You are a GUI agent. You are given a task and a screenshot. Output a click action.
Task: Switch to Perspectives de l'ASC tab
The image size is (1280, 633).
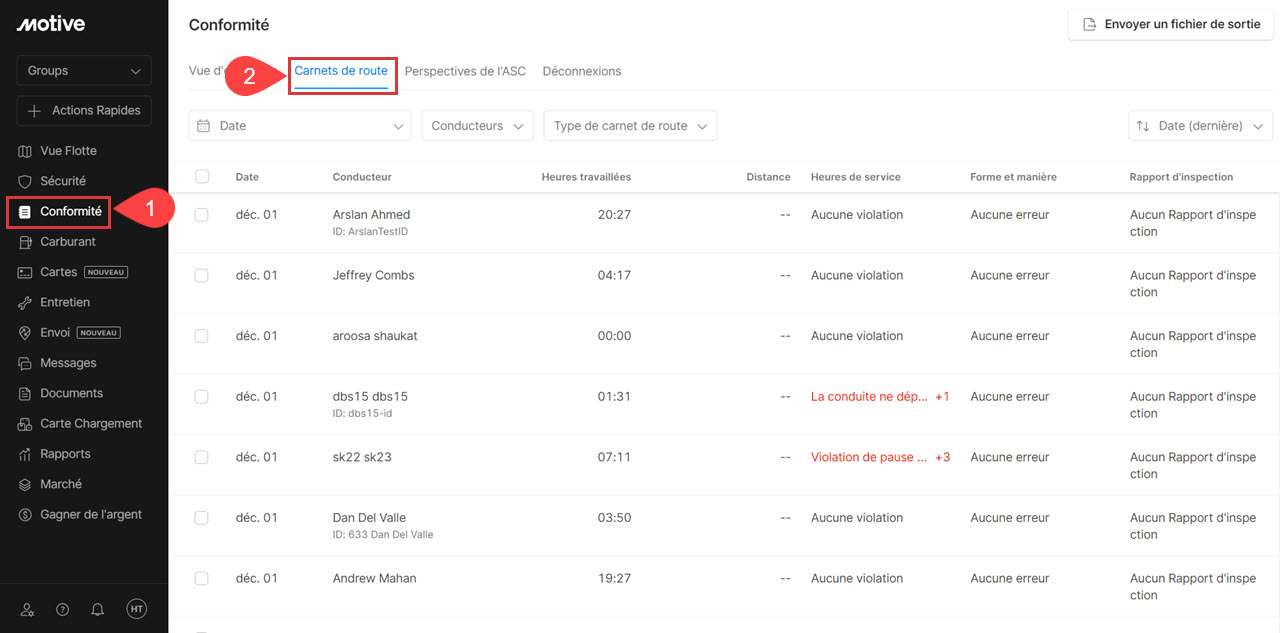[465, 71]
